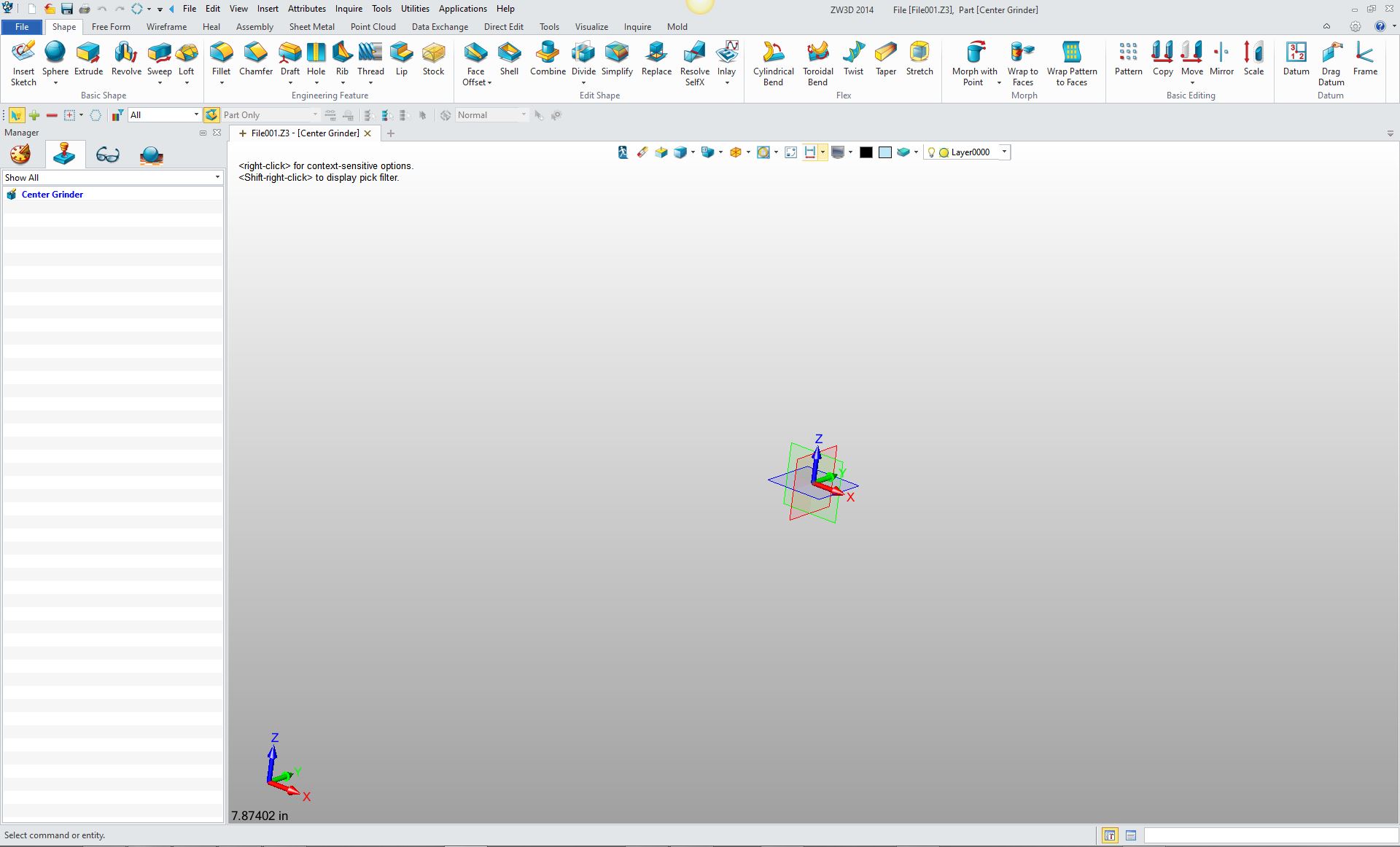Click the black background color swatch
This screenshot has width=1400, height=847.
point(866,152)
